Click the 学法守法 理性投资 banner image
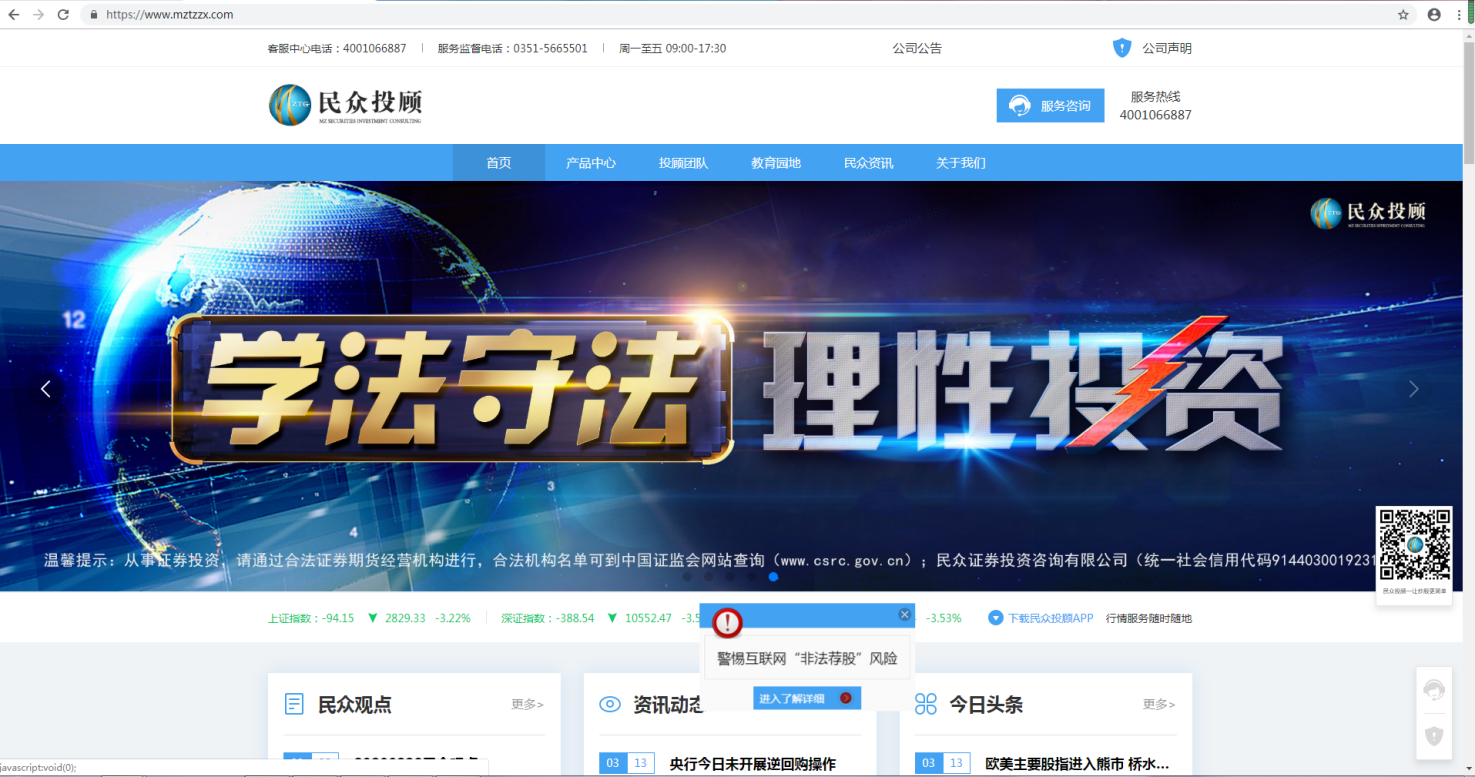Screen dimensions: 1475x777 click(731, 386)
